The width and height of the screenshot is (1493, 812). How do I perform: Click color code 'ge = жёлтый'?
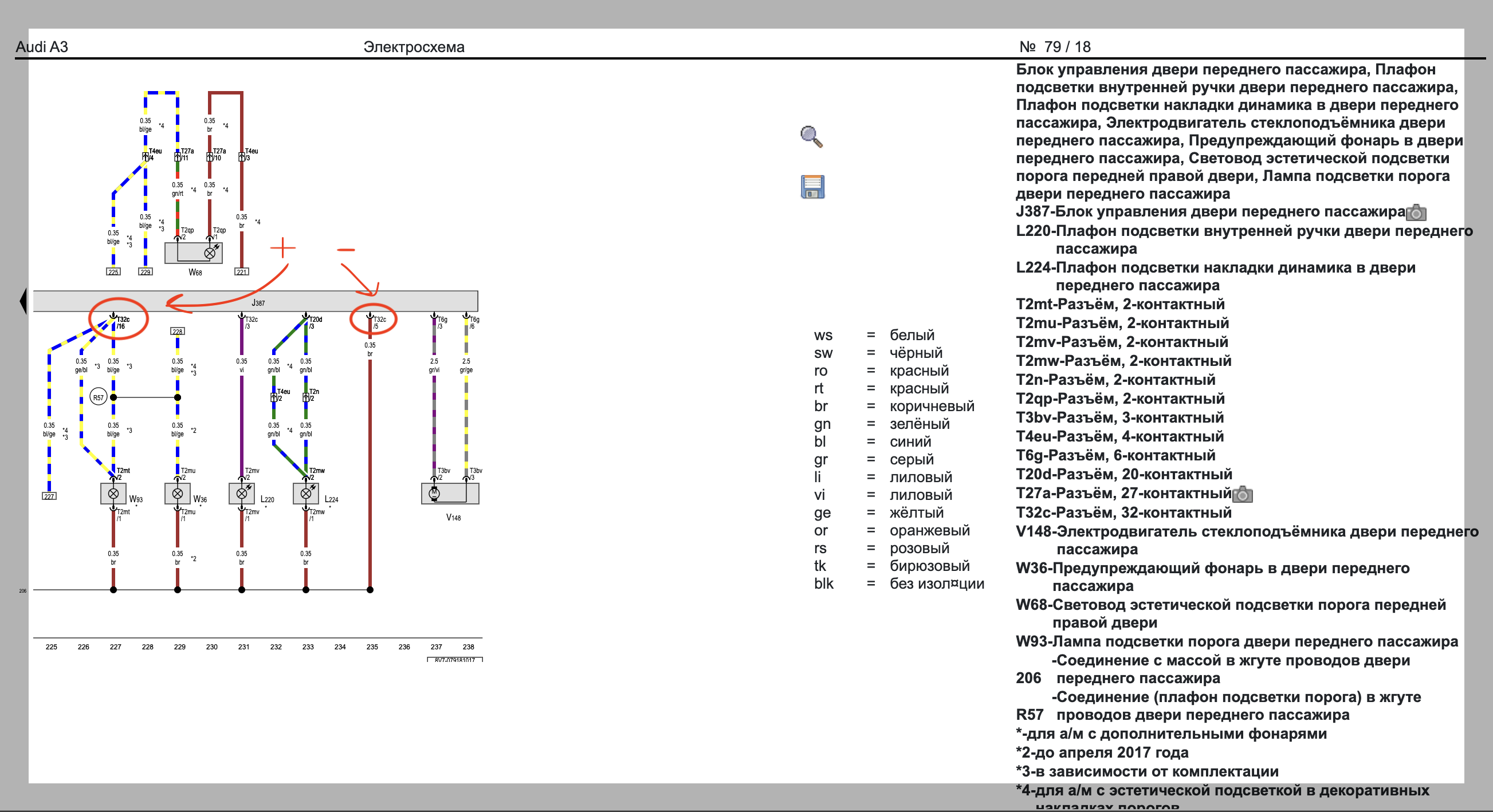(x=879, y=513)
